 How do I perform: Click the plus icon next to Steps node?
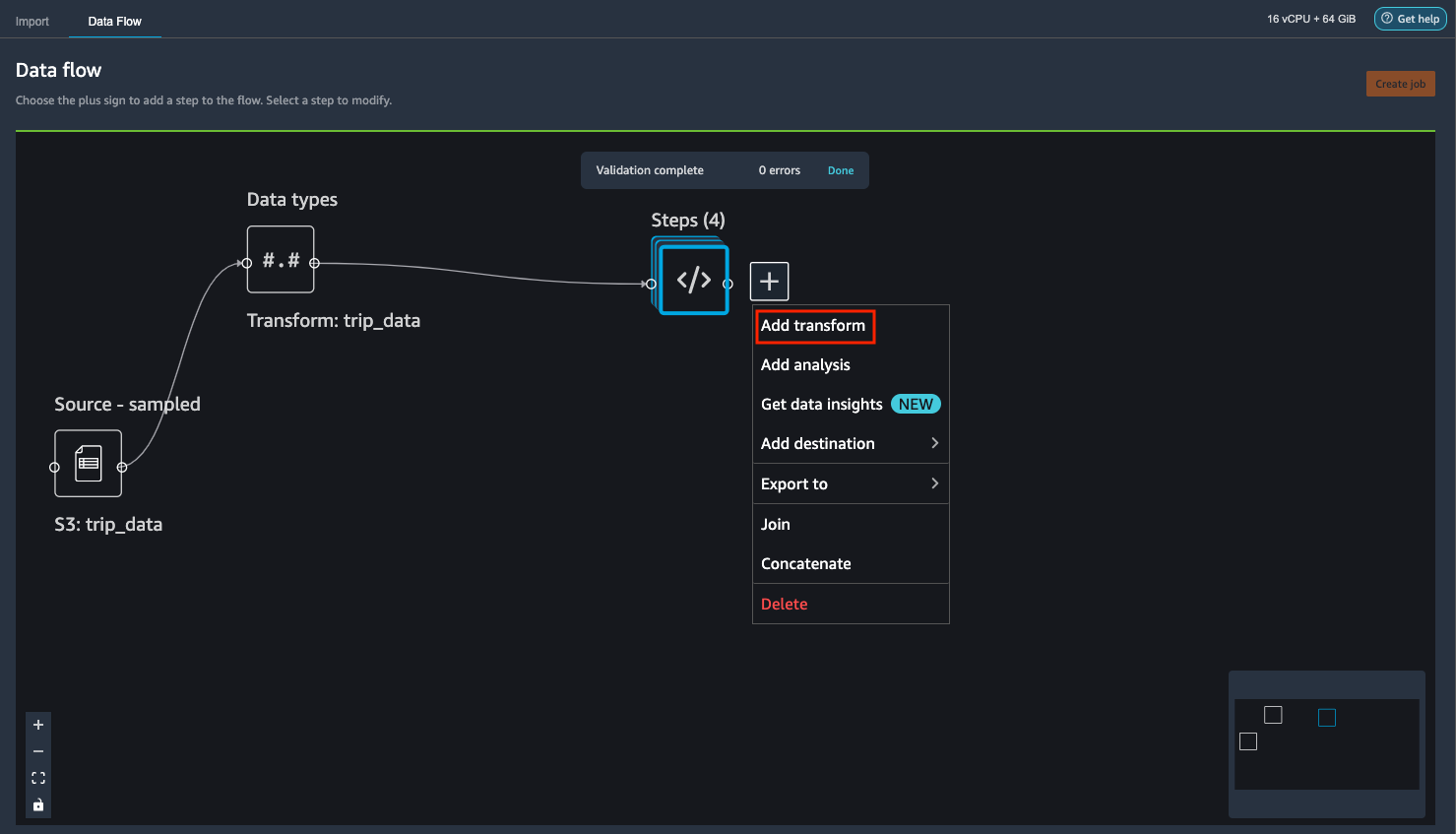[770, 282]
